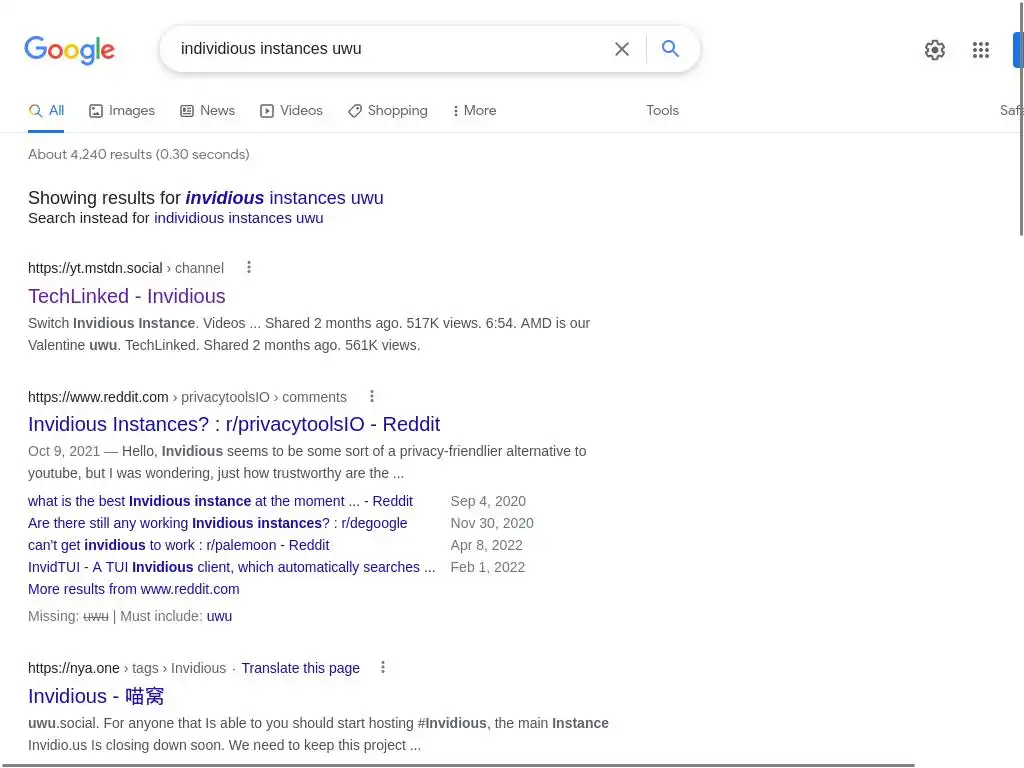Open the InvidTUI client Reddit link
The height and width of the screenshot is (768, 1024).
231,567
